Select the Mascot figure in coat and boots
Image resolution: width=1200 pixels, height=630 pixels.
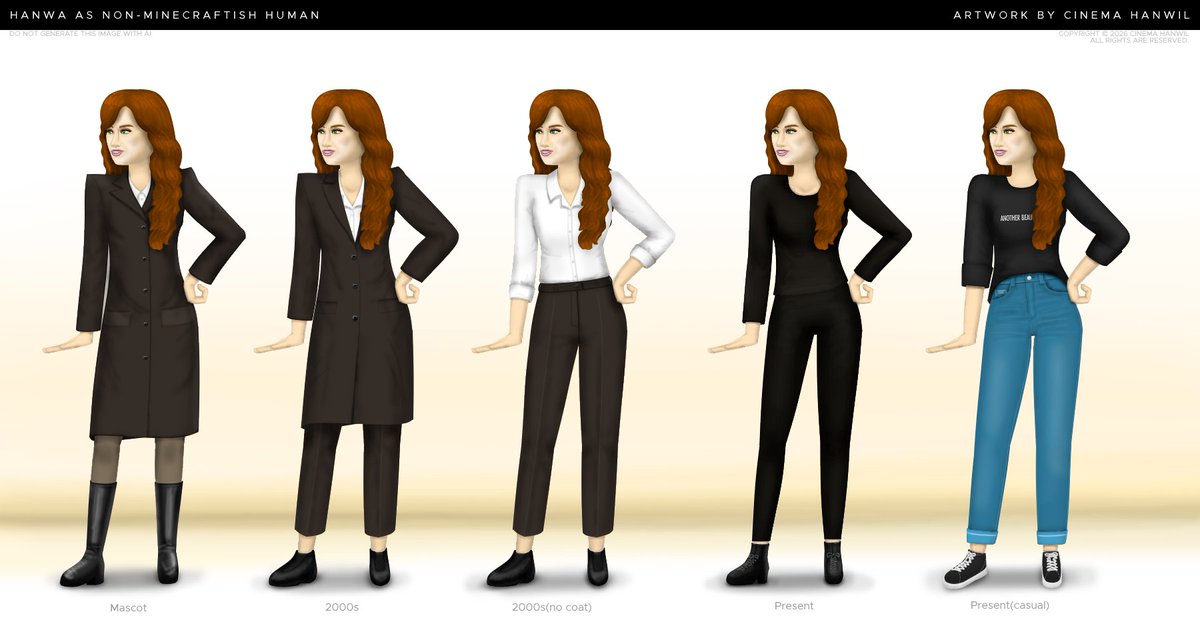[145, 338]
